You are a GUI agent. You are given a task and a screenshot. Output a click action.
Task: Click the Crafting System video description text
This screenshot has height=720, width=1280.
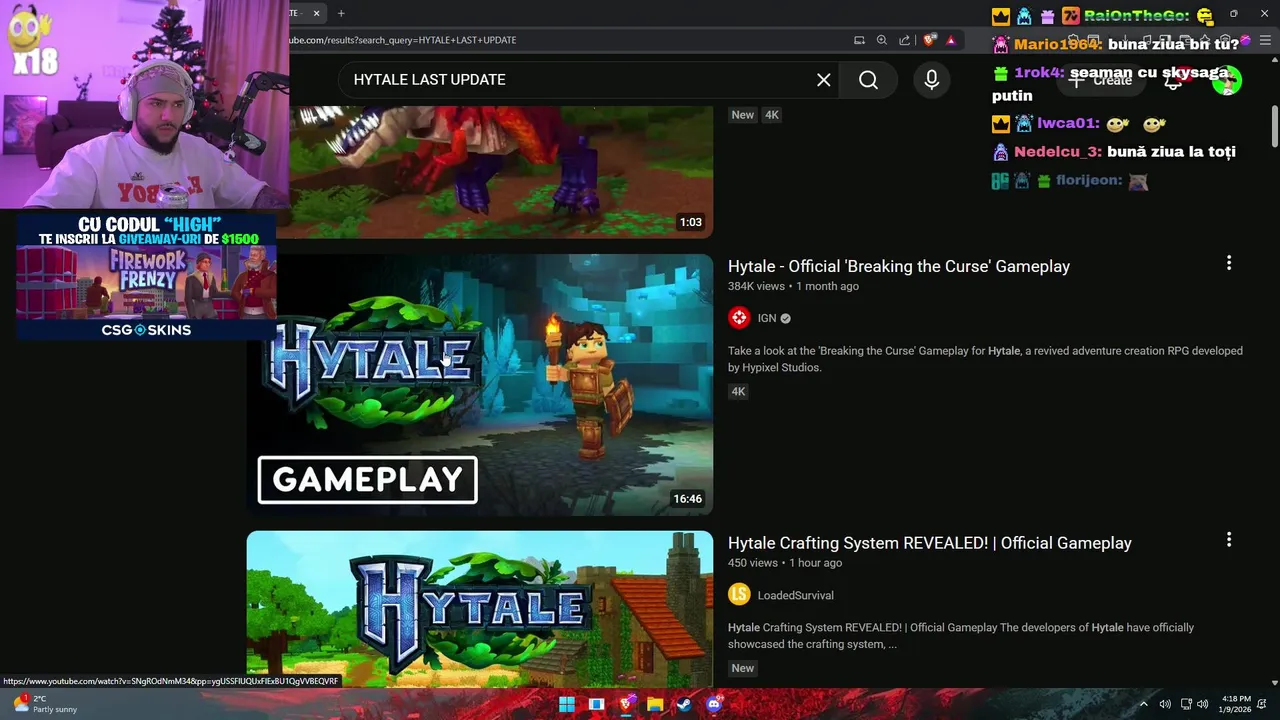(961, 636)
